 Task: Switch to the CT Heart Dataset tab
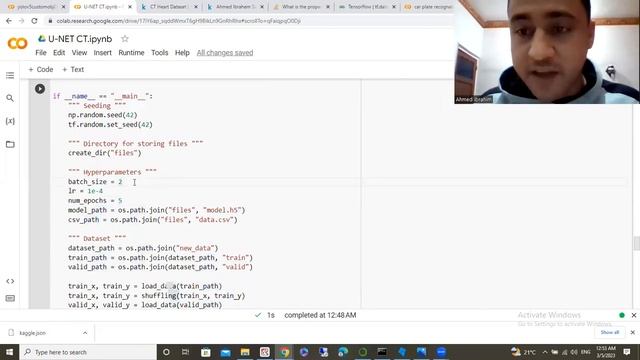[169, 7]
